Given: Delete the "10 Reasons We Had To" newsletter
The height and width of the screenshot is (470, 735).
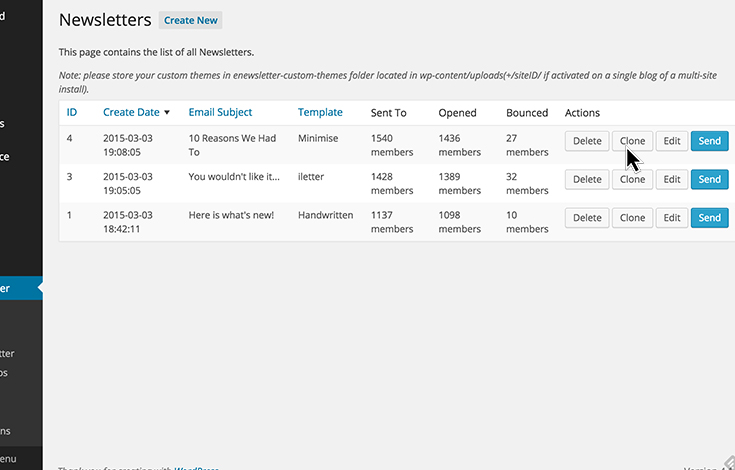Looking at the screenshot, I should point(587,141).
